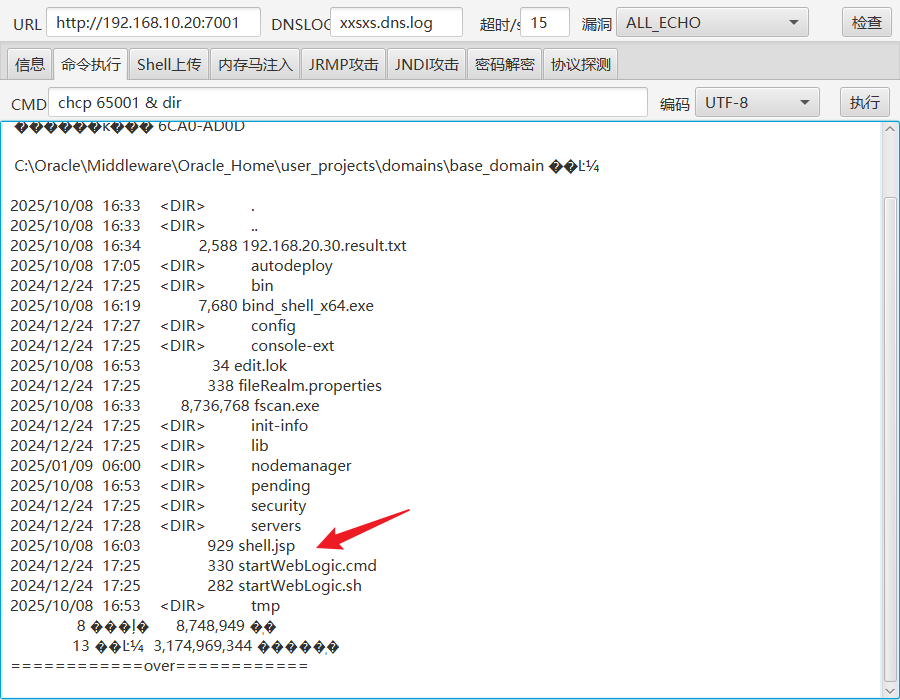900x700 pixels.
Task: Click the bind_shell_x64.exe line in output
Action: coord(307,306)
